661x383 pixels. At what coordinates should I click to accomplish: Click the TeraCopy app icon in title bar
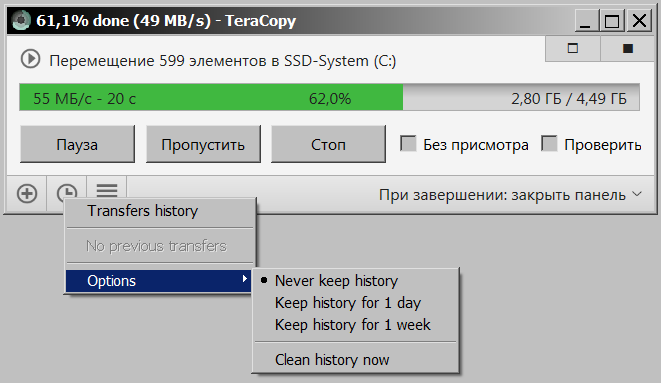pos(21,20)
